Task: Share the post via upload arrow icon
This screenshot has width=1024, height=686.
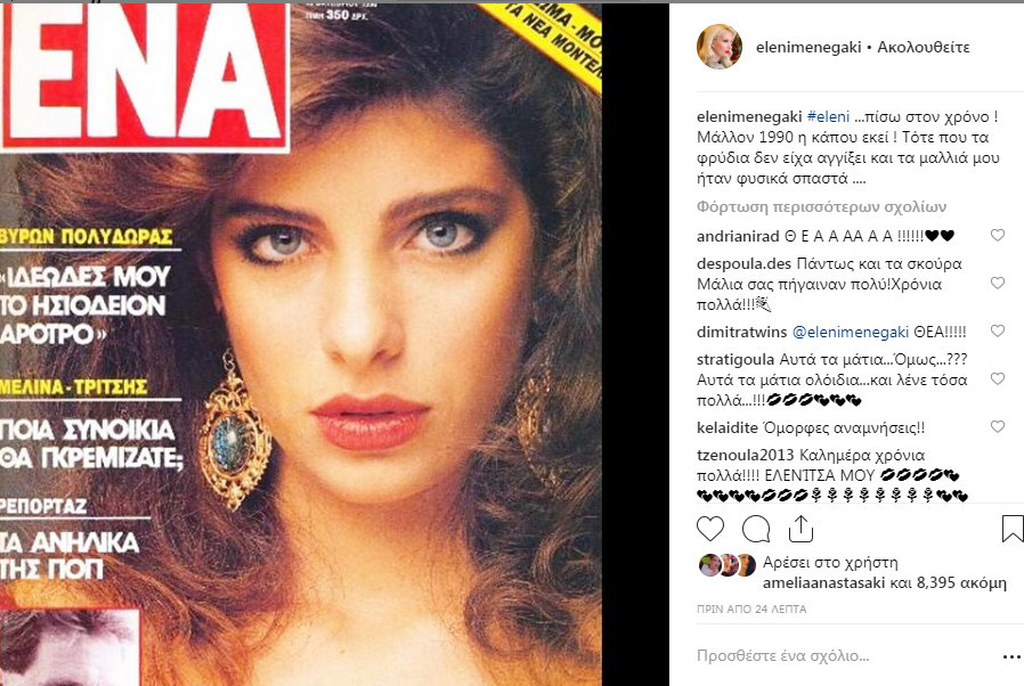Action: coord(801,529)
